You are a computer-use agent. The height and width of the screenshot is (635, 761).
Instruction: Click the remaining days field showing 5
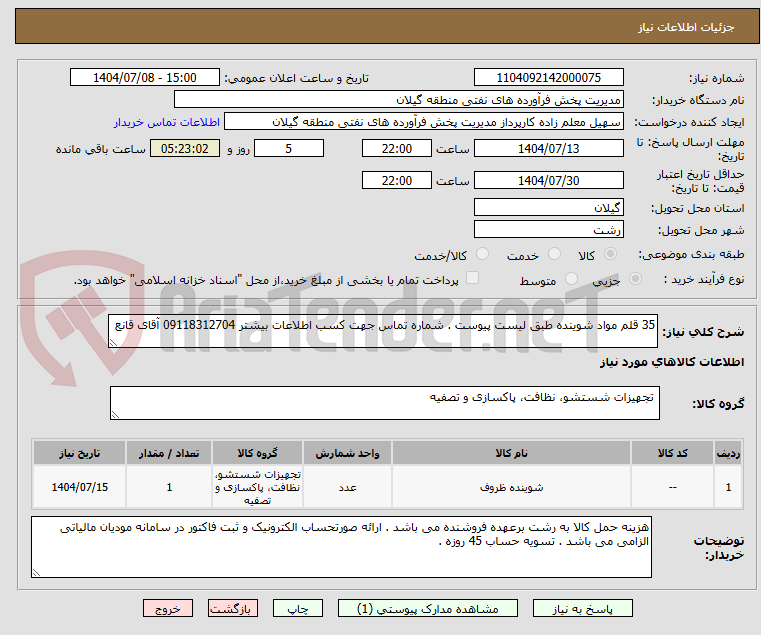(289, 149)
